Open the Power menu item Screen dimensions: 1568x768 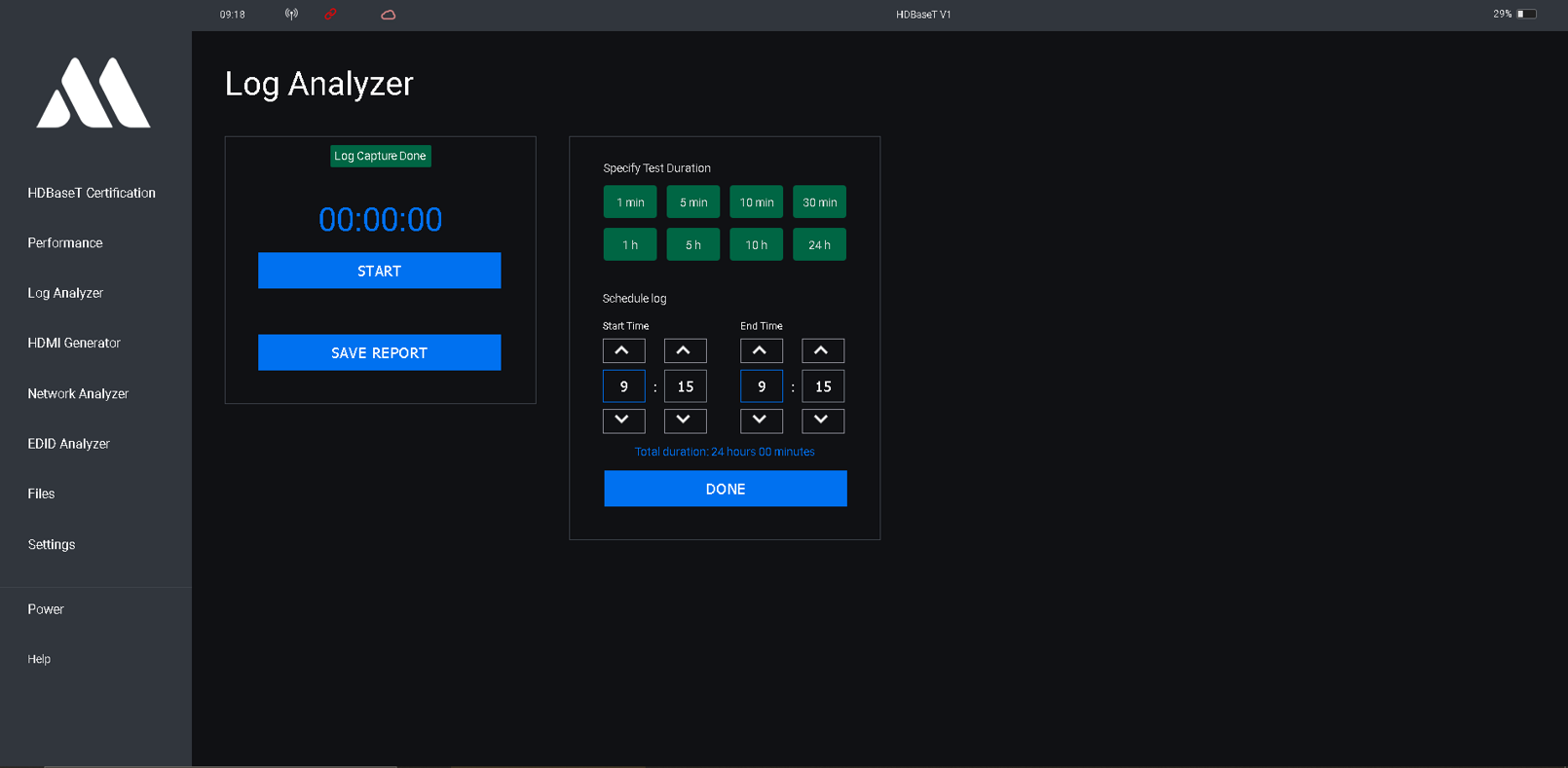click(46, 609)
